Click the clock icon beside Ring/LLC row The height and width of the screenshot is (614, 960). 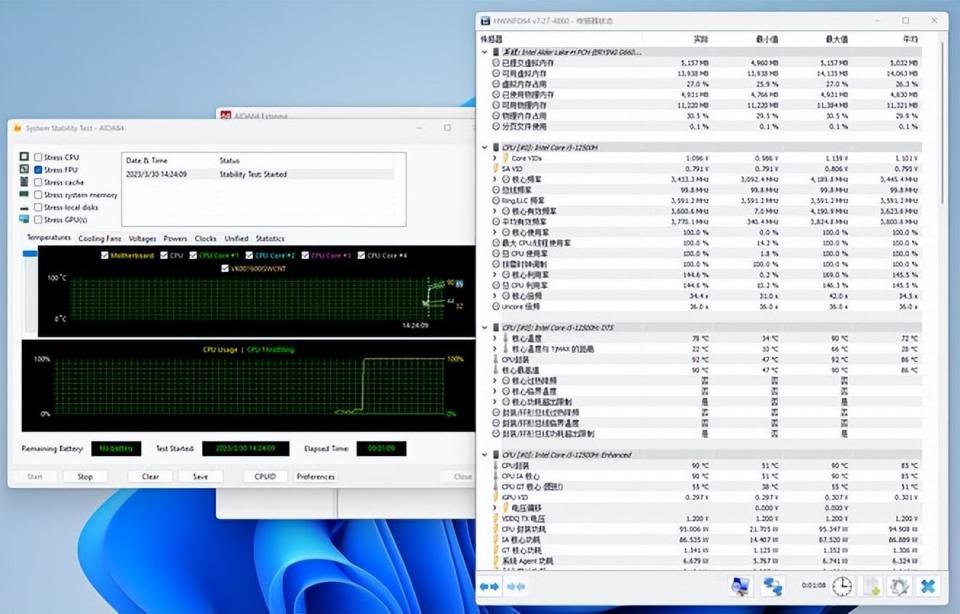(496, 200)
